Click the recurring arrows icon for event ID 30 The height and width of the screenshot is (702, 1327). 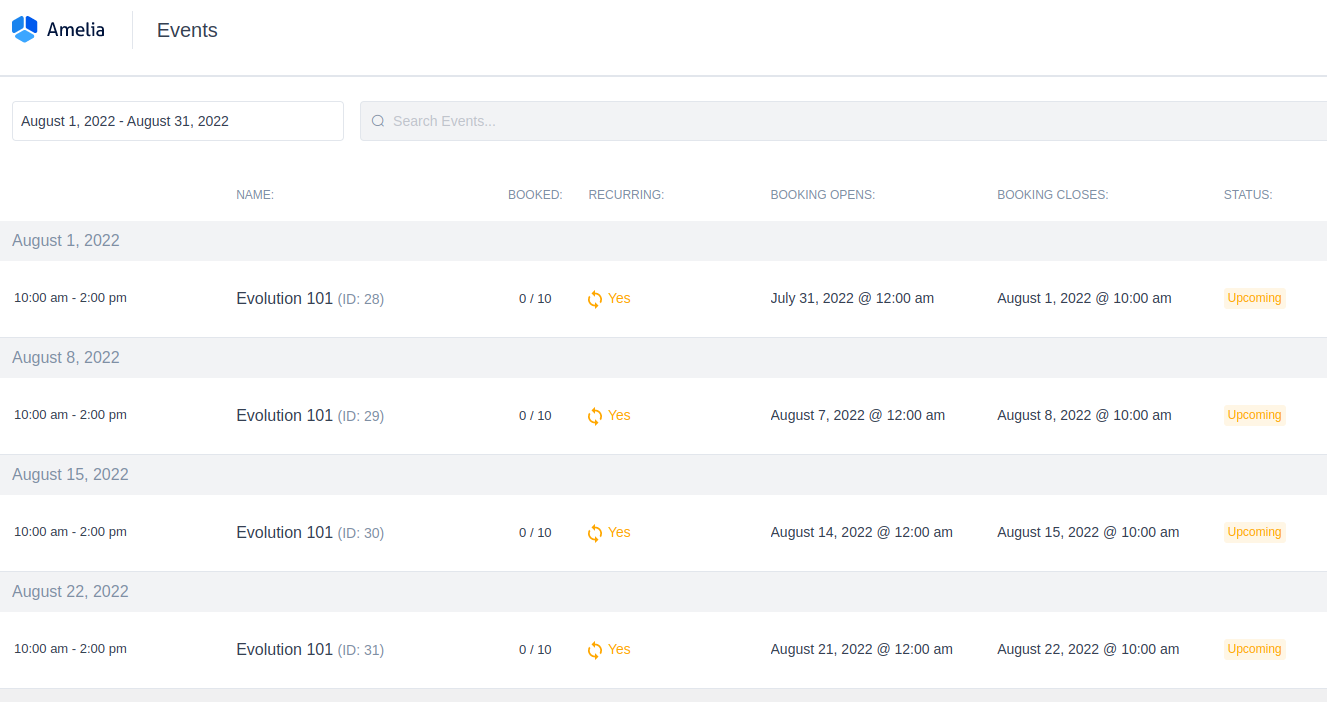pos(594,532)
